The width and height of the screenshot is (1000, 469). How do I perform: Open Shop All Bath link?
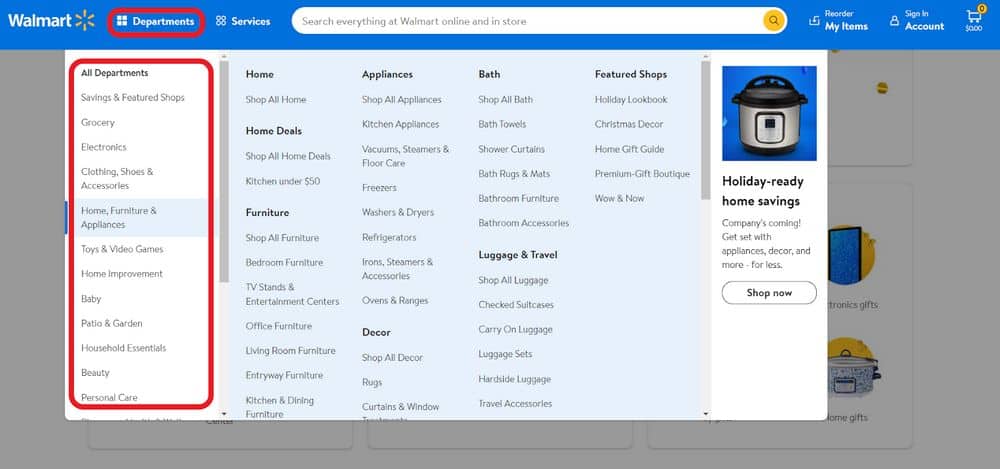click(x=506, y=100)
